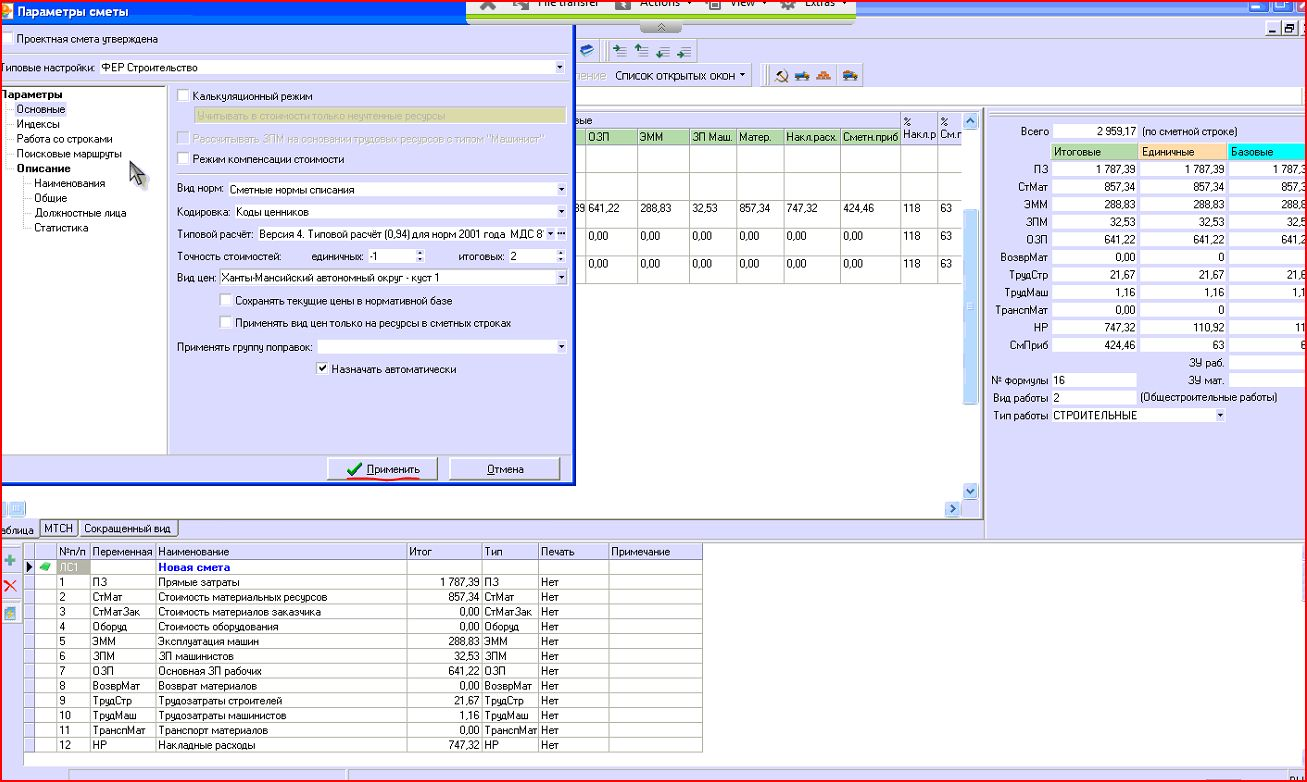Select Основные in parameters tree
This screenshot has height=782, width=1307.
(41, 109)
